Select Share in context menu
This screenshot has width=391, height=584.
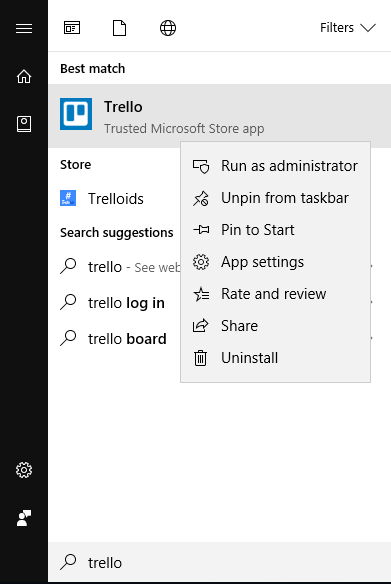tap(275, 326)
